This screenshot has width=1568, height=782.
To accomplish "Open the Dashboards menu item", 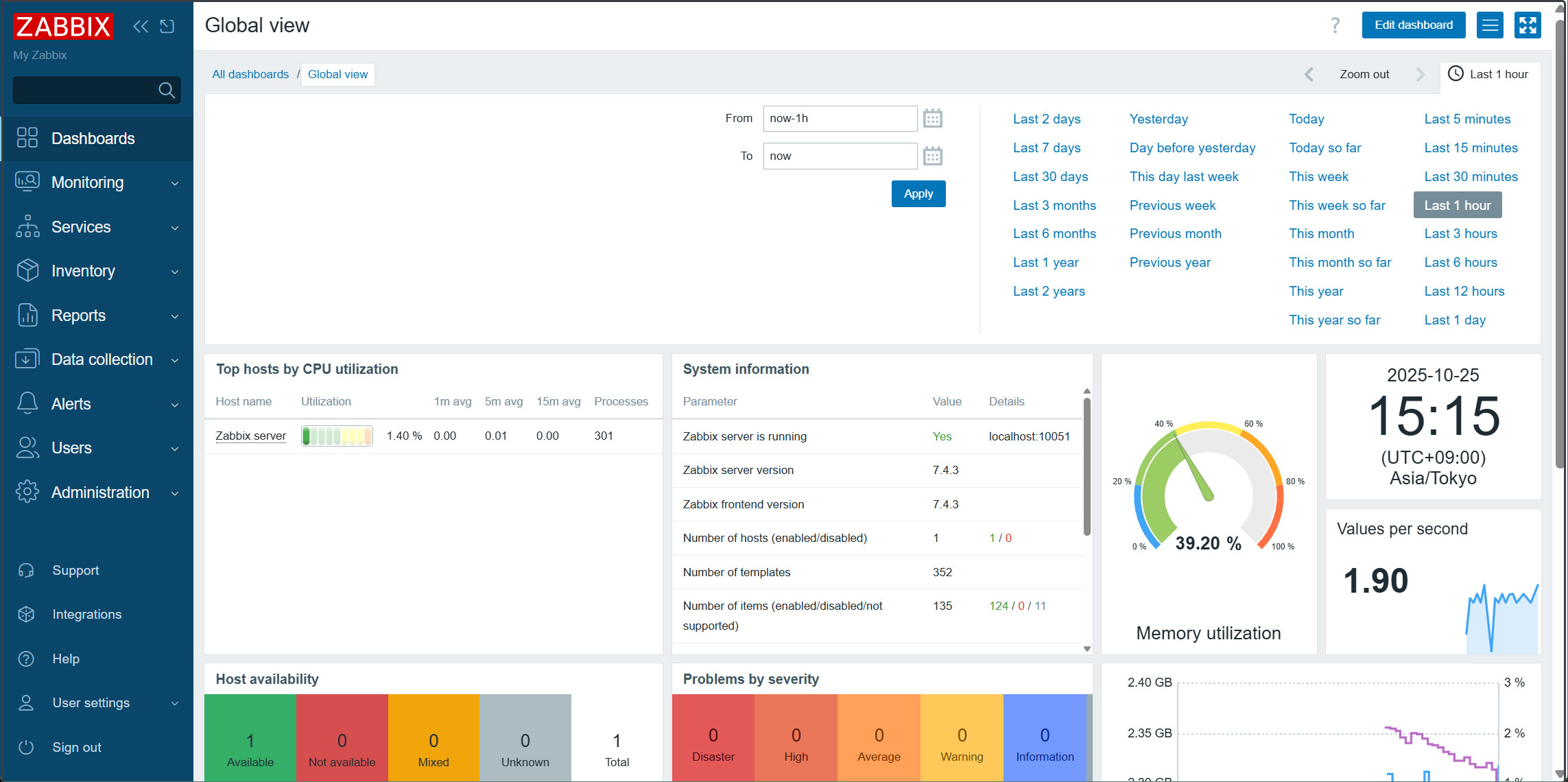I will tap(93, 139).
